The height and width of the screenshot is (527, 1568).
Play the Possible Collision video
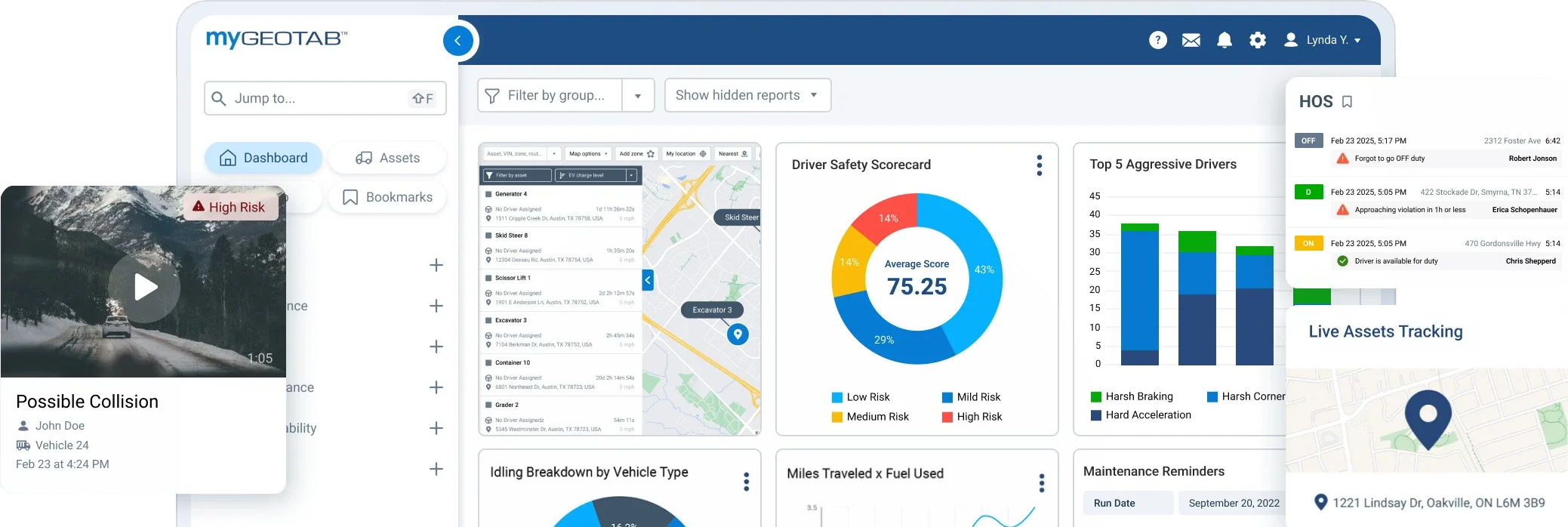click(144, 287)
